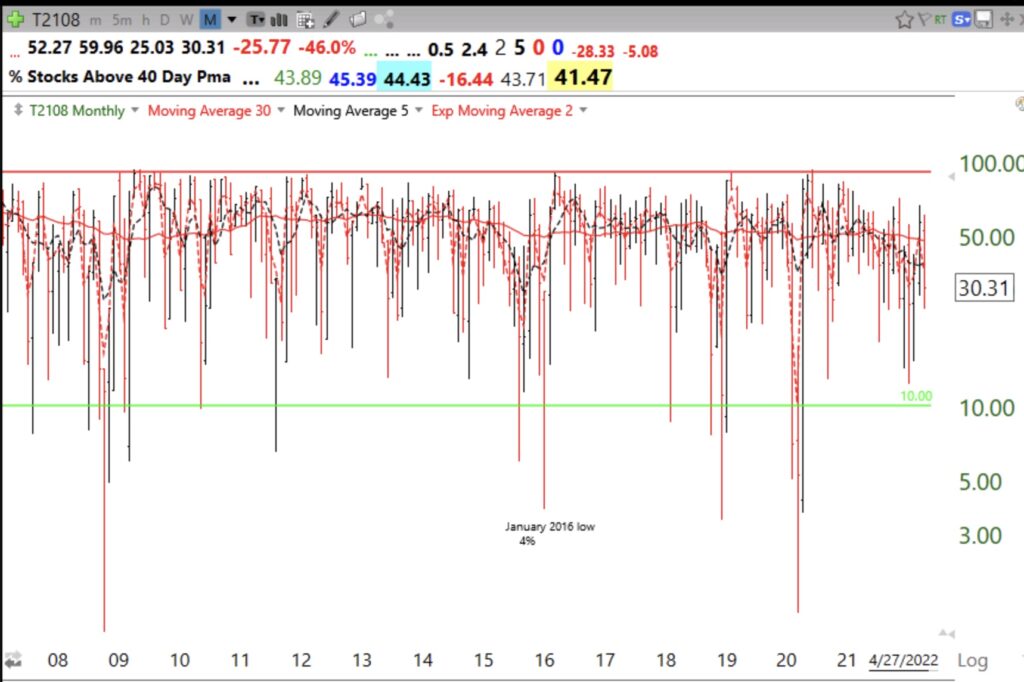Click the up-down arrows beside T2108 Monthly
The height and width of the screenshot is (682, 1024).
[18, 110]
